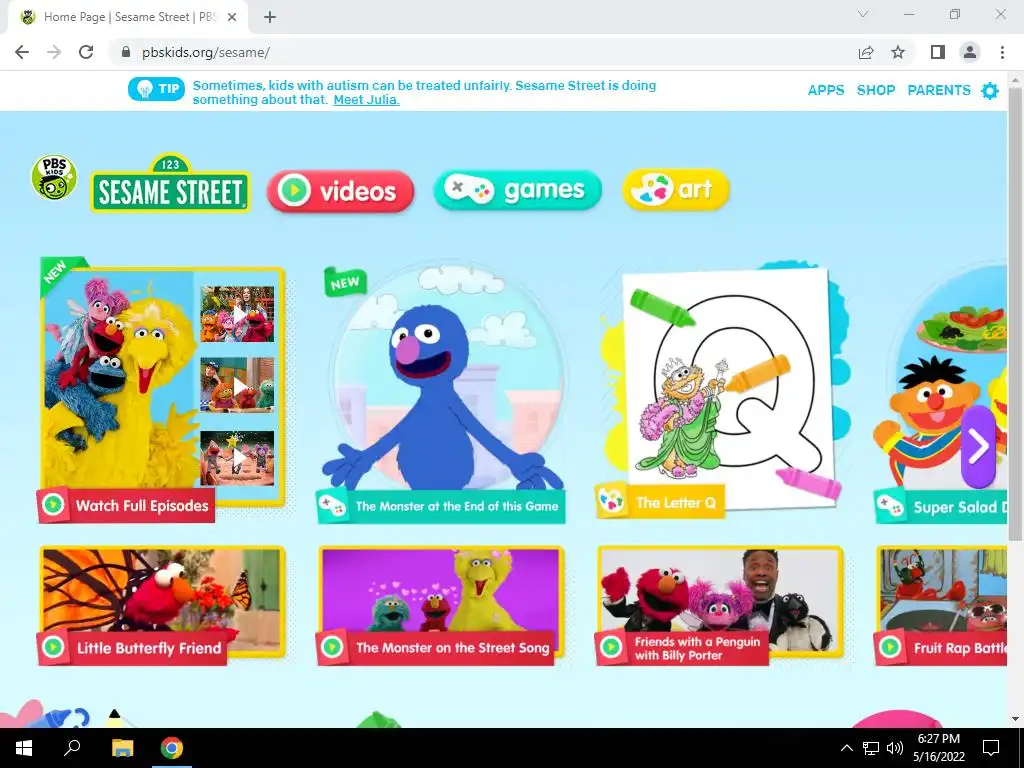Click play icon on Friends with a Penguin label
The width and height of the screenshot is (1024, 768).
[611, 647]
